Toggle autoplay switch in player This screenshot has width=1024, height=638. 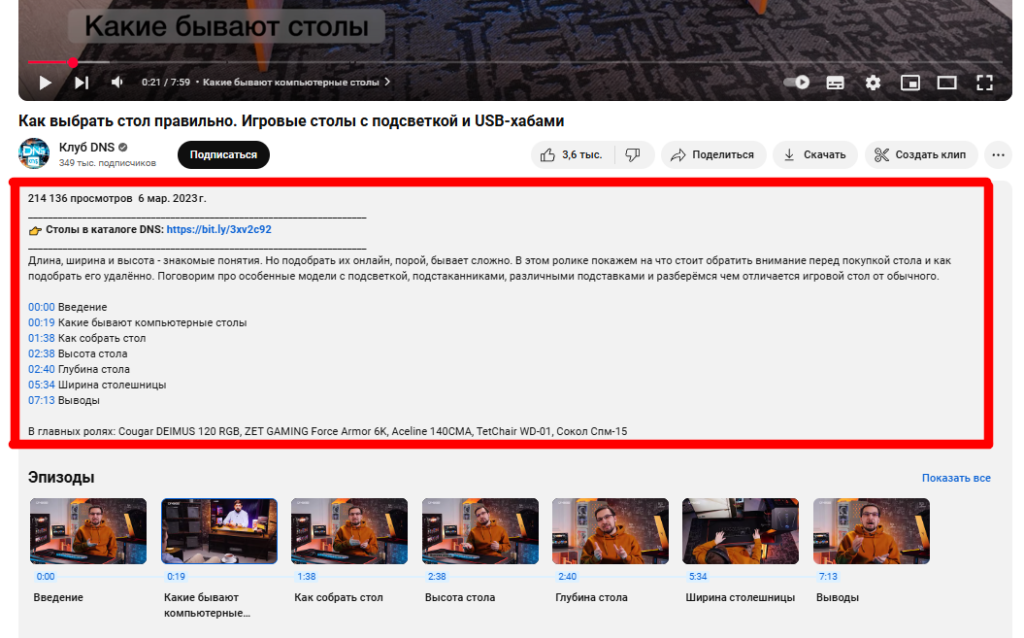[x=797, y=82]
